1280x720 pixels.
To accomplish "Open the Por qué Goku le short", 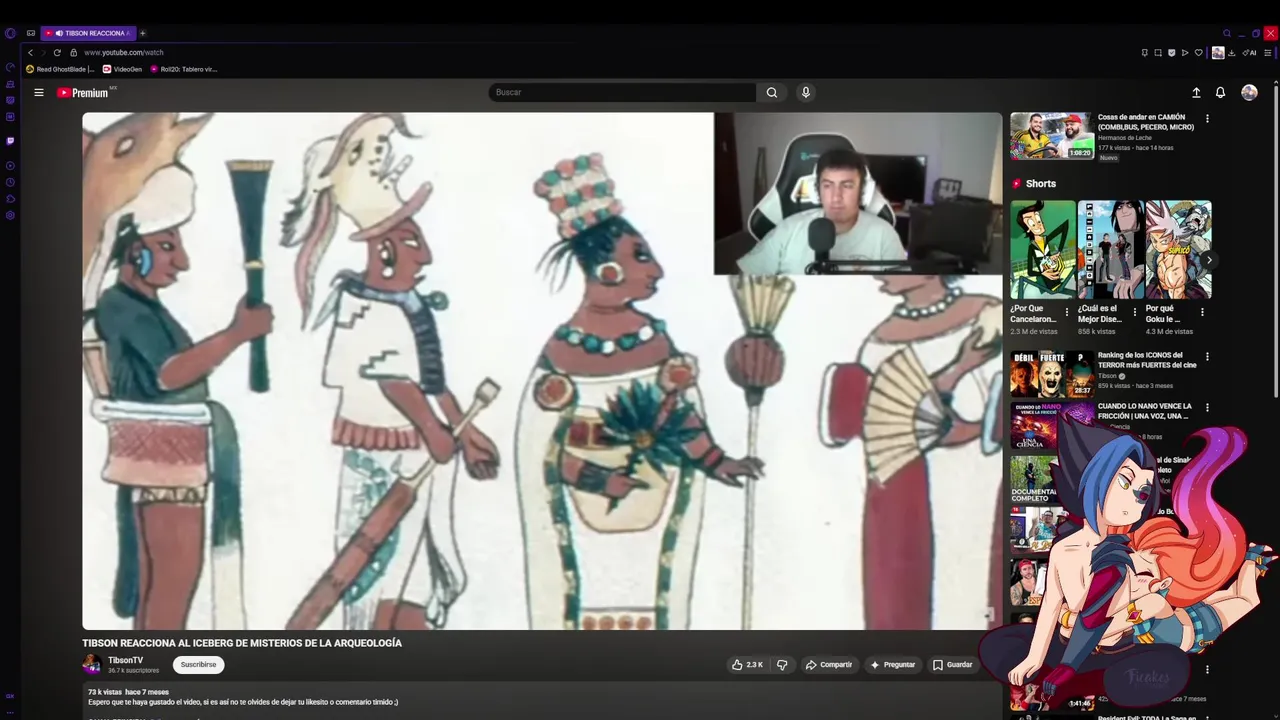I will pyautogui.click(x=1178, y=250).
